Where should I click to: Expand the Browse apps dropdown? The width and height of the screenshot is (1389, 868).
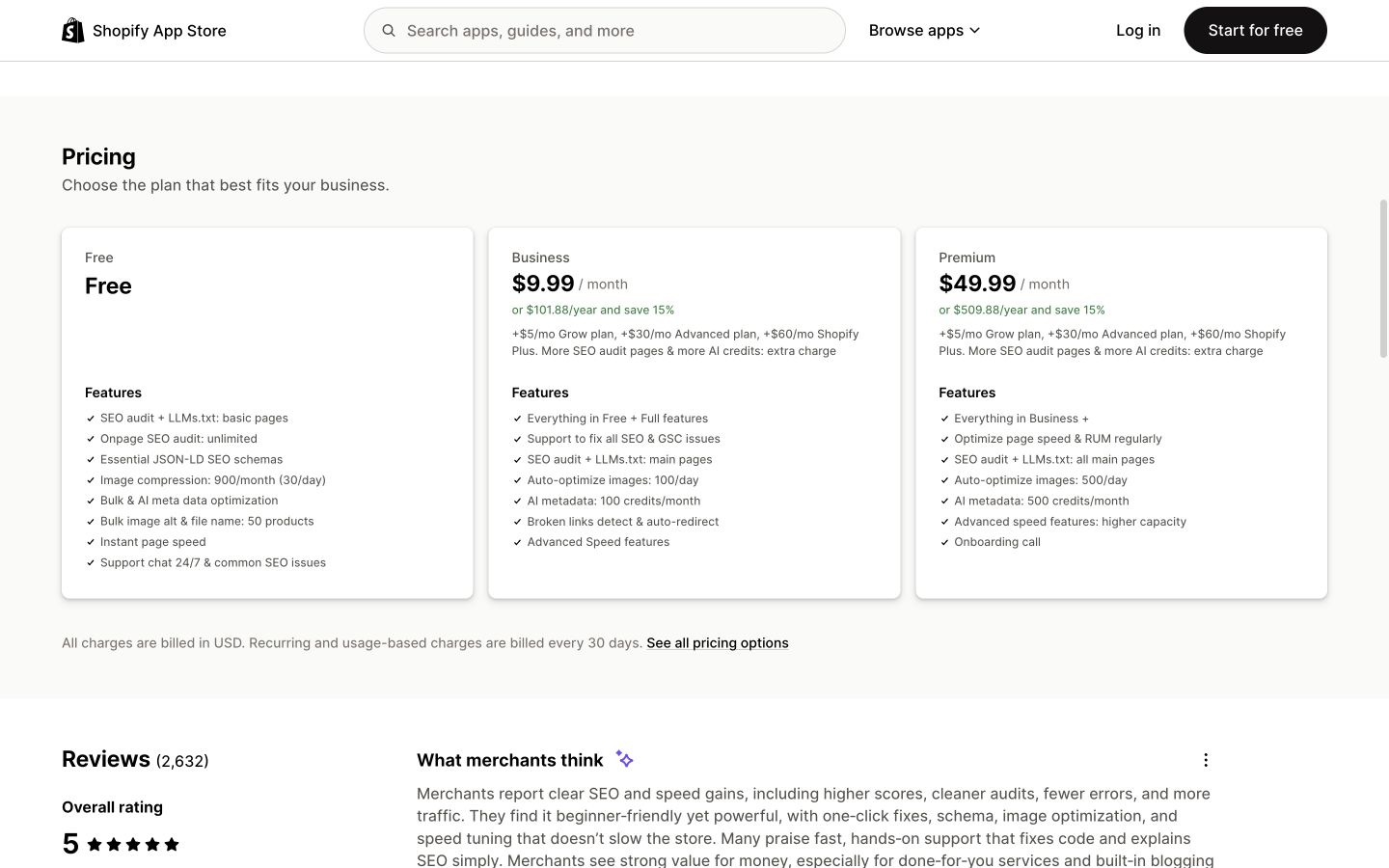pos(924,31)
